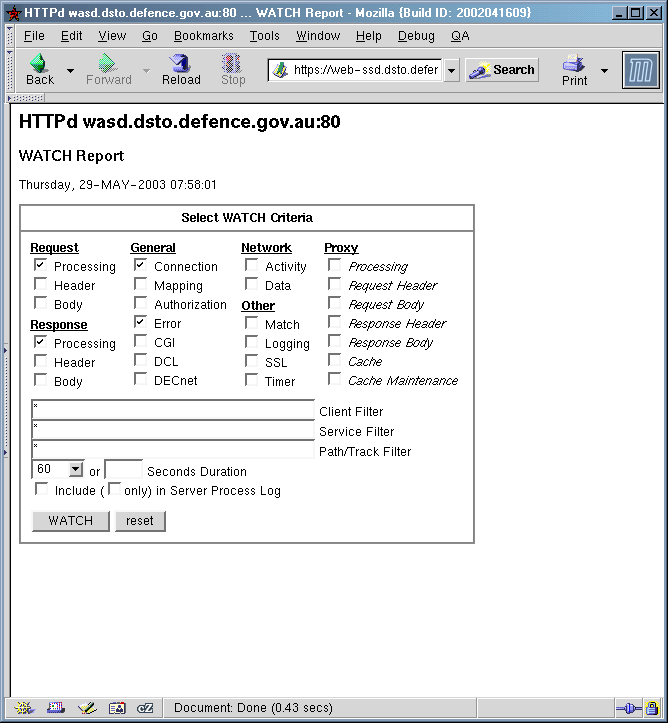The height and width of the screenshot is (723, 668).
Task: Check the Request Header checkbox
Action: [x=41, y=284]
